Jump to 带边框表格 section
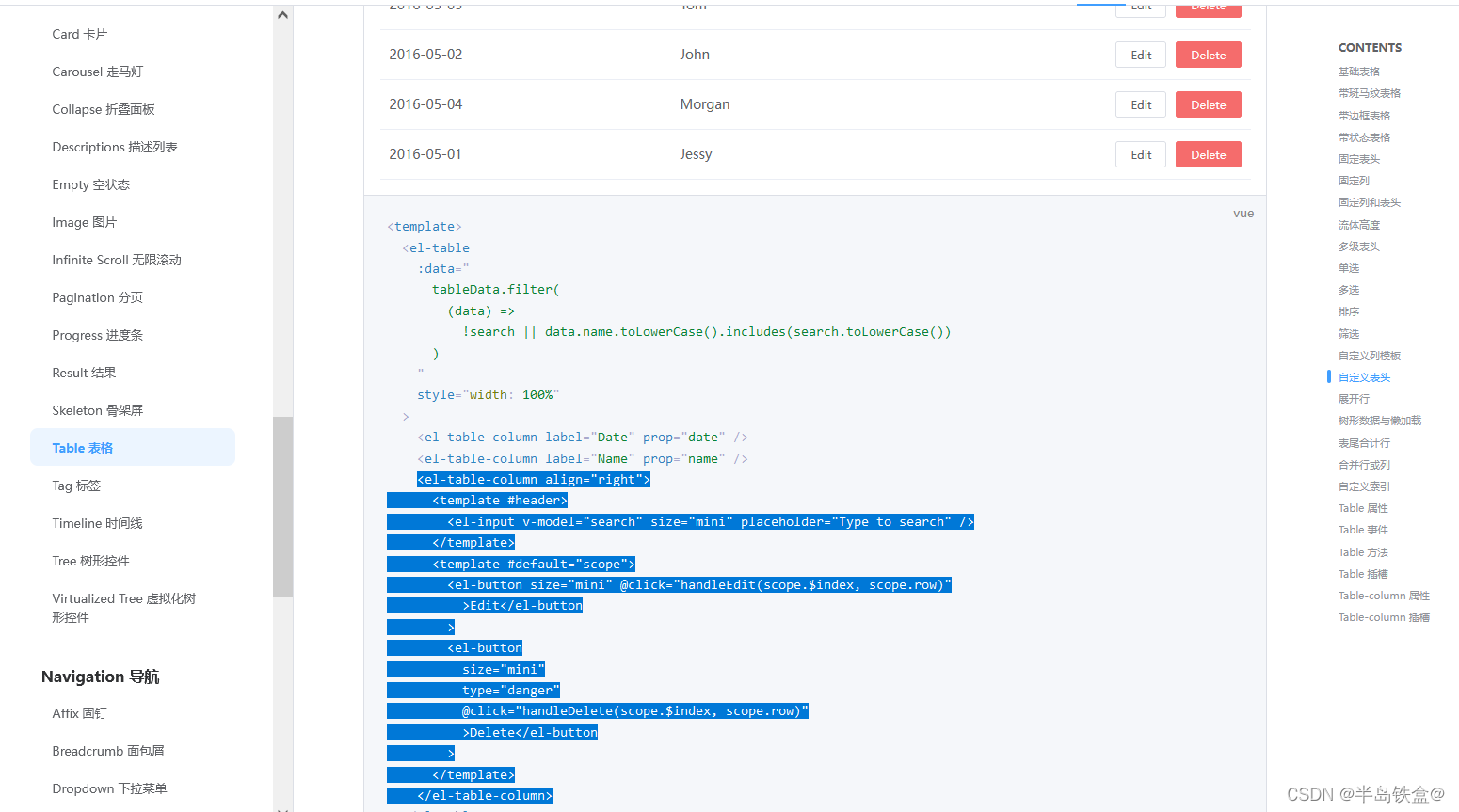Image resolution: width=1459 pixels, height=812 pixels. click(1364, 116)
